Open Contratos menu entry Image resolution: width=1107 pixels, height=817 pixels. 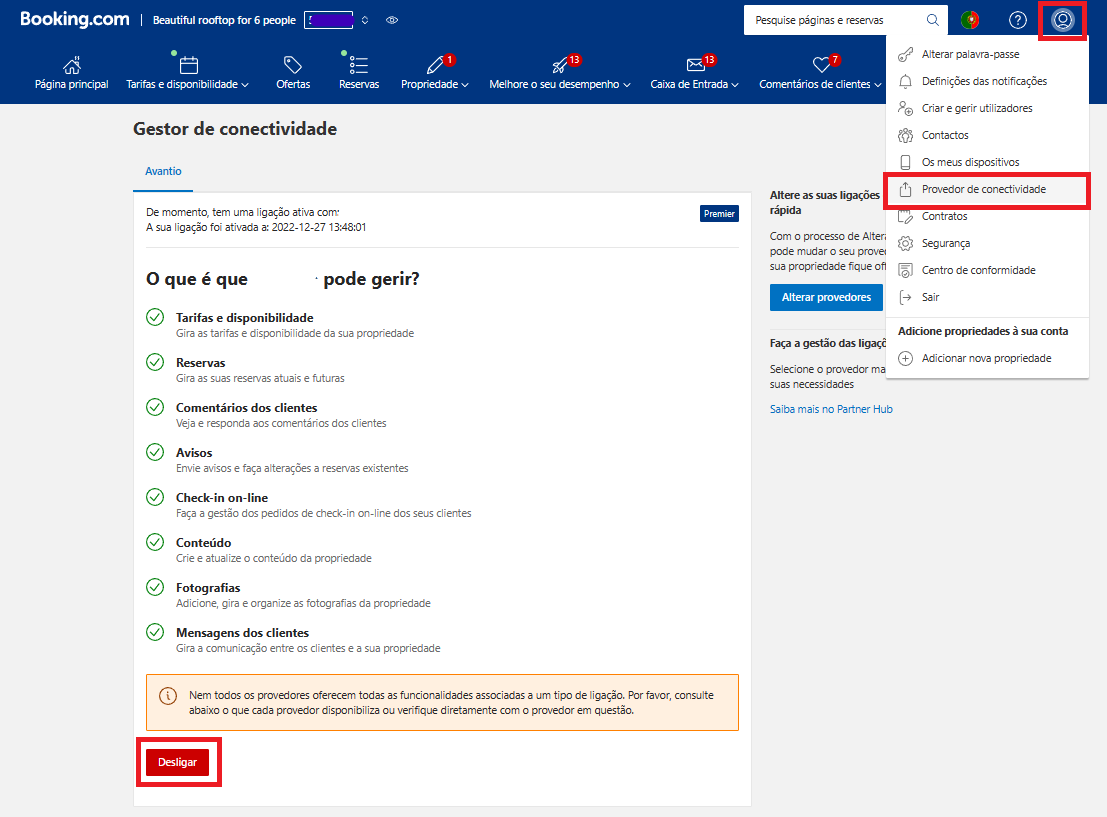pos(987,216)
